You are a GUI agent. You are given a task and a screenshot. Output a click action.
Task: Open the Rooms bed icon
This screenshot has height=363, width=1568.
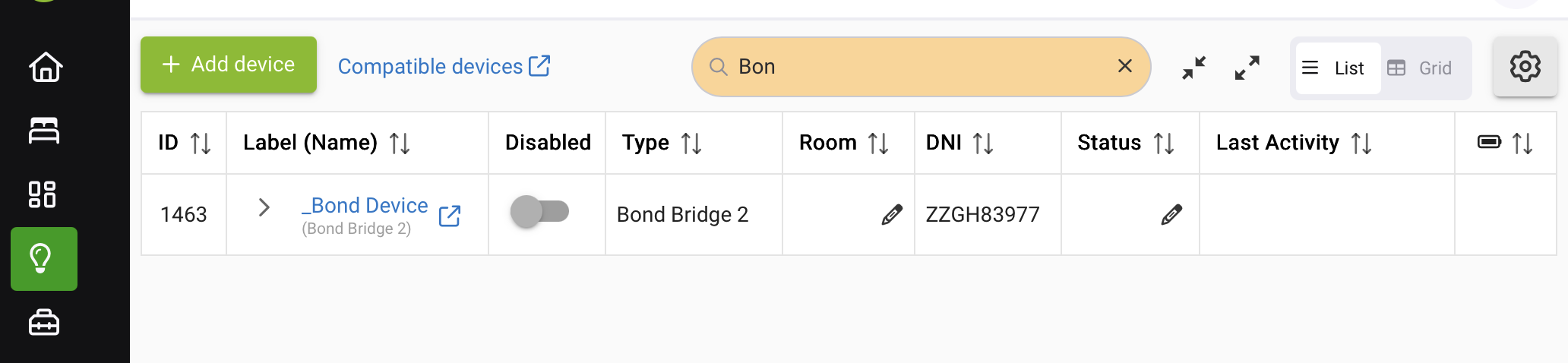tap(44, 131)
